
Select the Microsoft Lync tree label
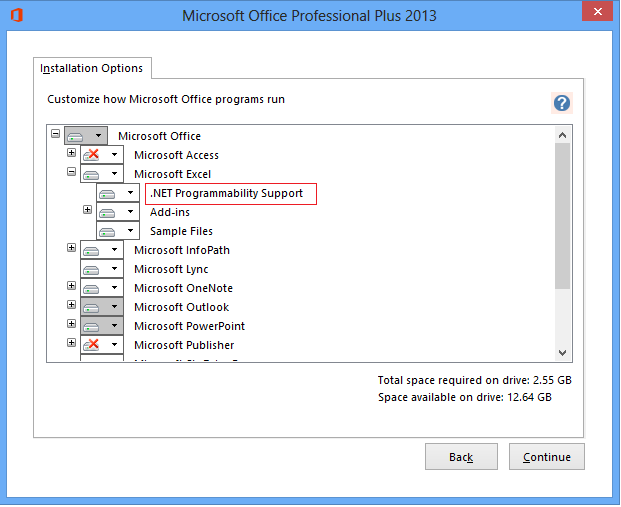pos(171,269)
